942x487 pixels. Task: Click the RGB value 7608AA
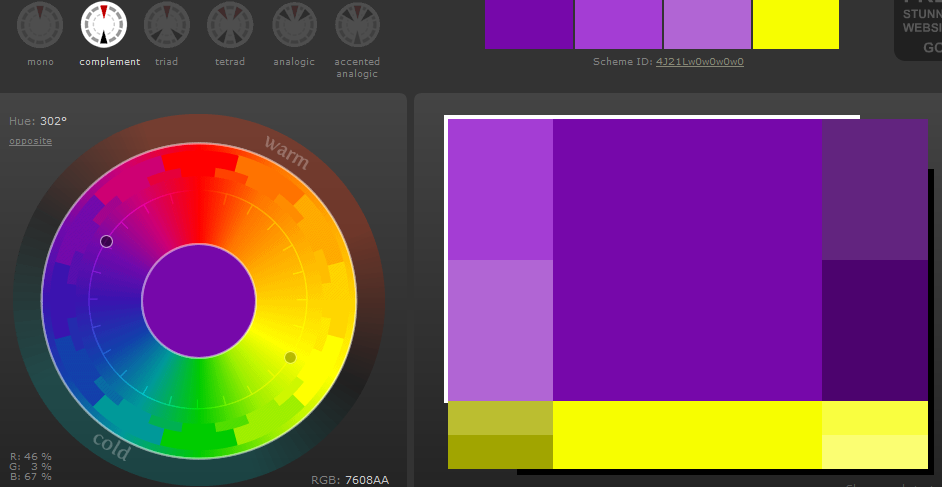(x=366, y=480)
